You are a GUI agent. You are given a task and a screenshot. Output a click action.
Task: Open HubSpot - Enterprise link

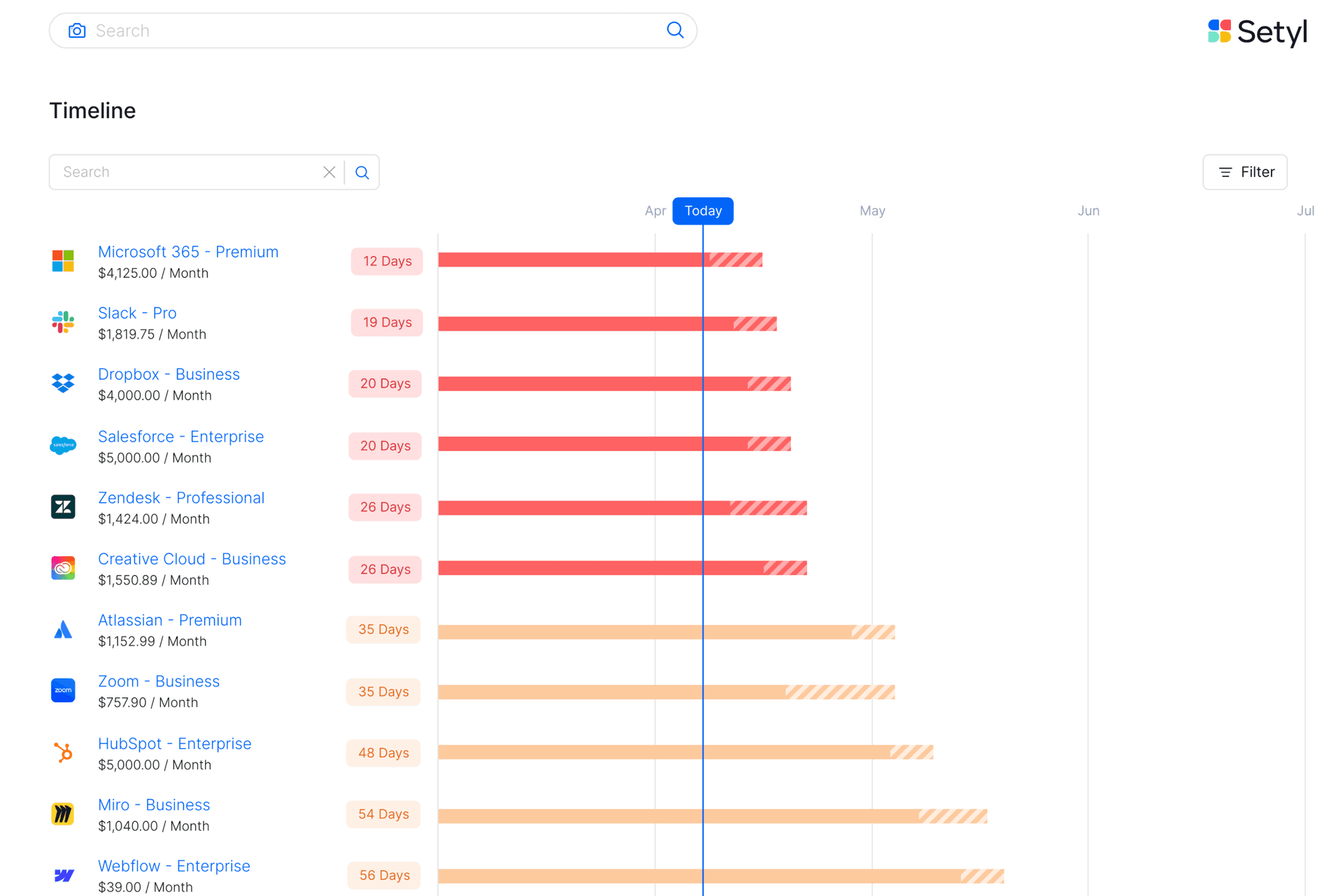[175, 744]
